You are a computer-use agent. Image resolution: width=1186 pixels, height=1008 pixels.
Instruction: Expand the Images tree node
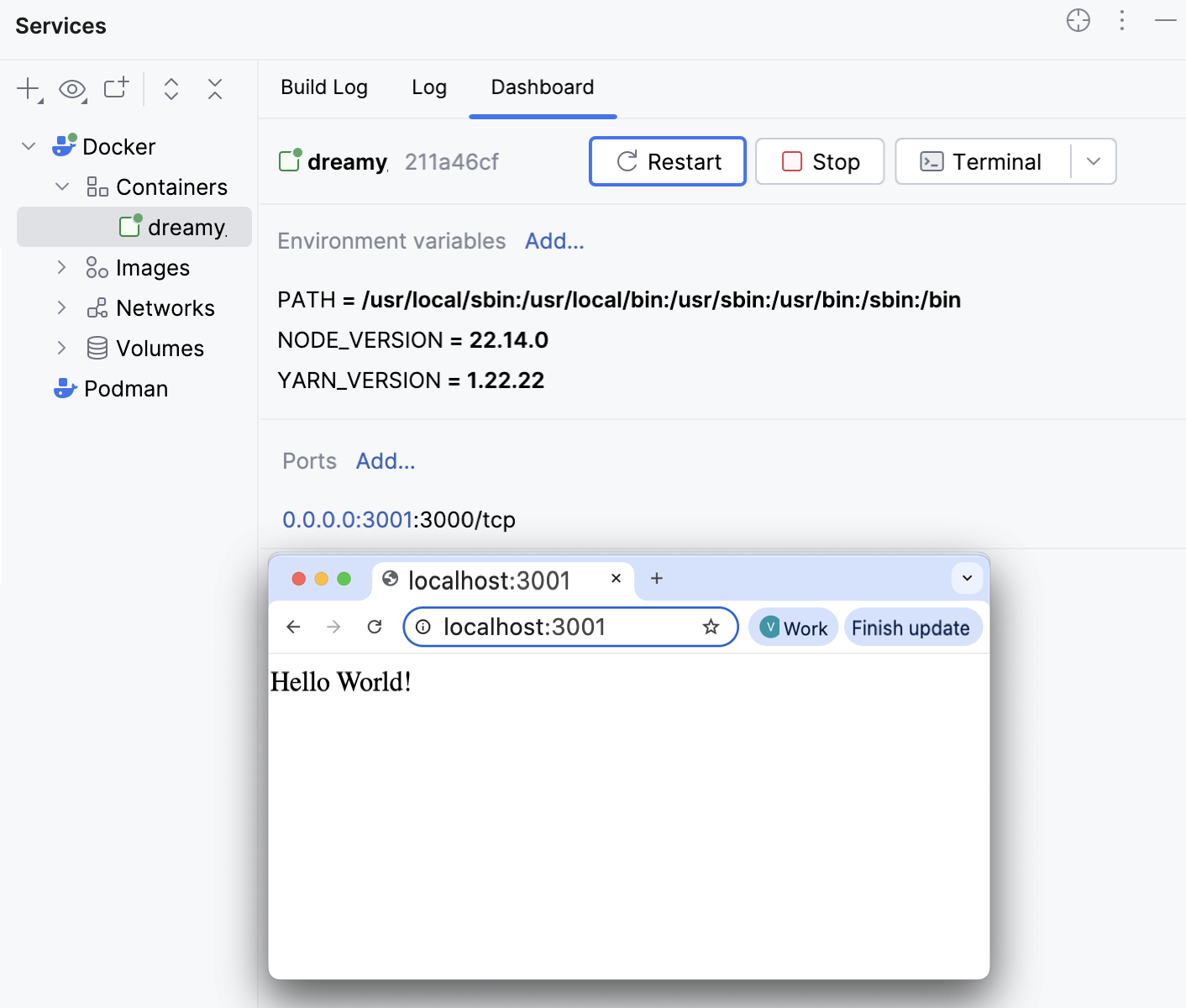point(61,267)
